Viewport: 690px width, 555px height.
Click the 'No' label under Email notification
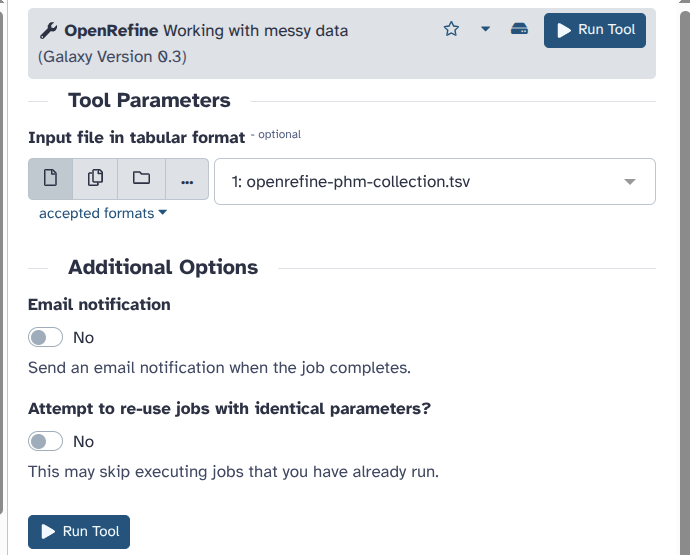pyautogui.click(x=84, y=338)
